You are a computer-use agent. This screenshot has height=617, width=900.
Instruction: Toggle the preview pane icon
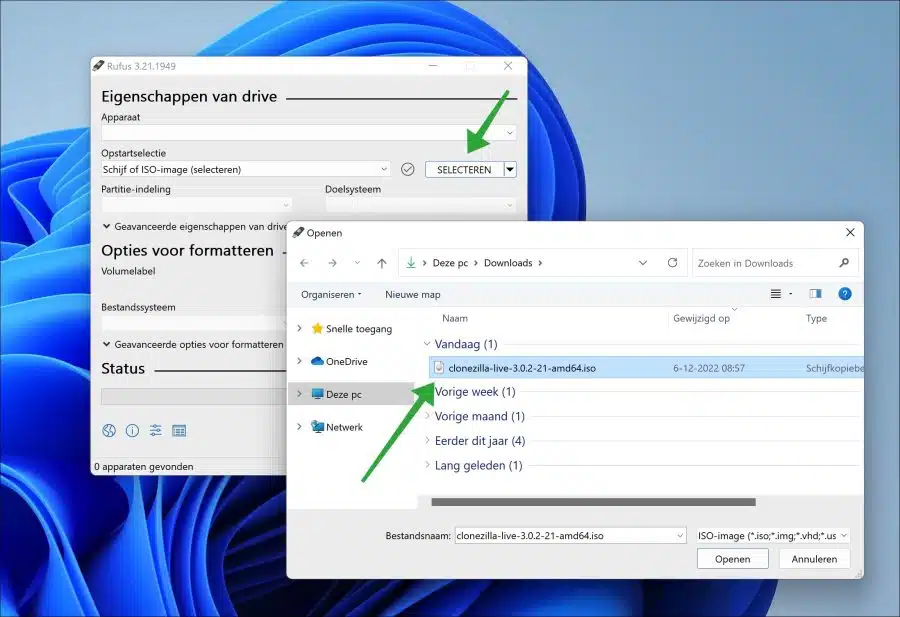click(x=815, y=294)
